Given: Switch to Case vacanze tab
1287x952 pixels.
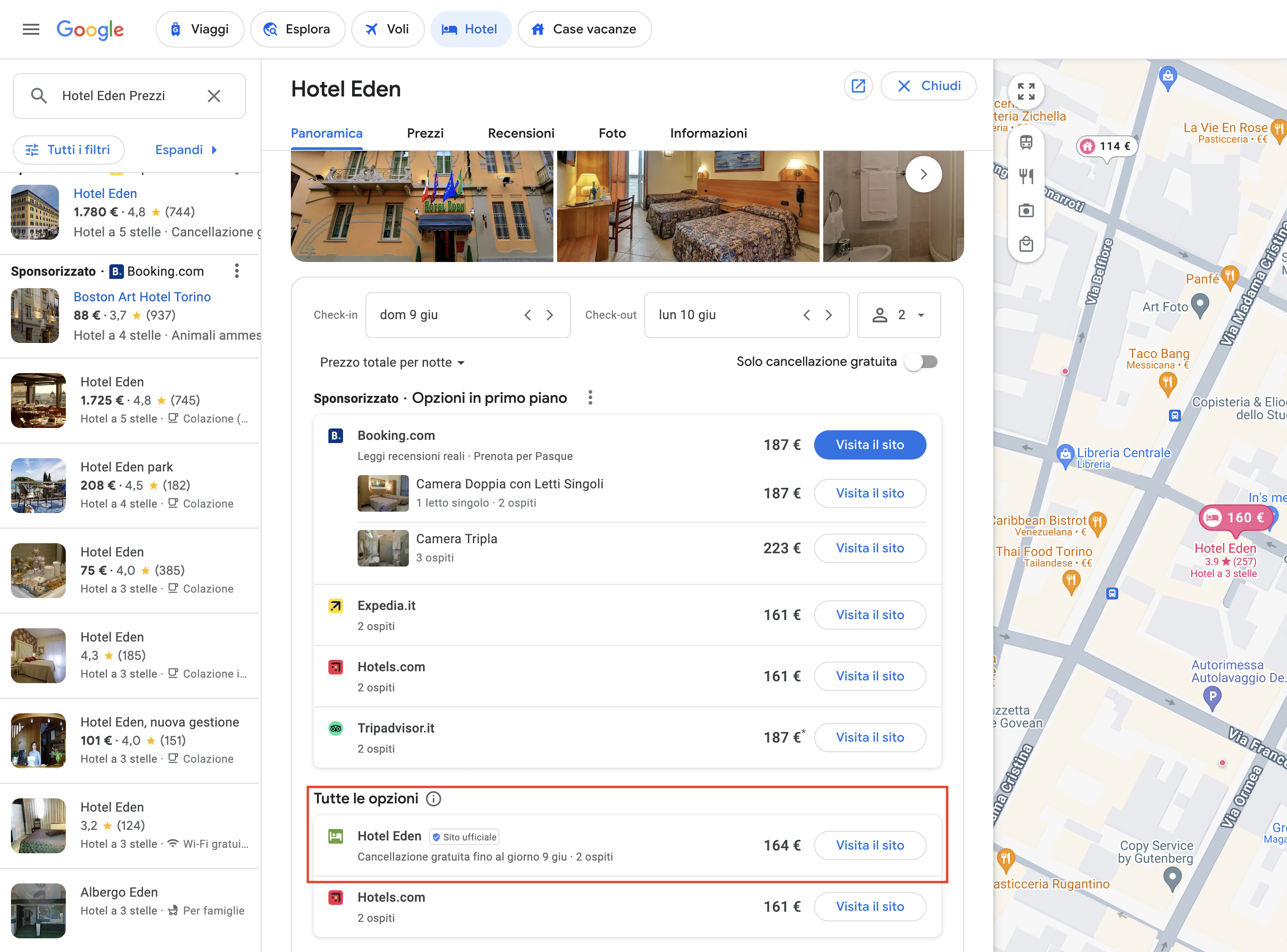Looking at the screenshot, I should (x=585, y=29).
